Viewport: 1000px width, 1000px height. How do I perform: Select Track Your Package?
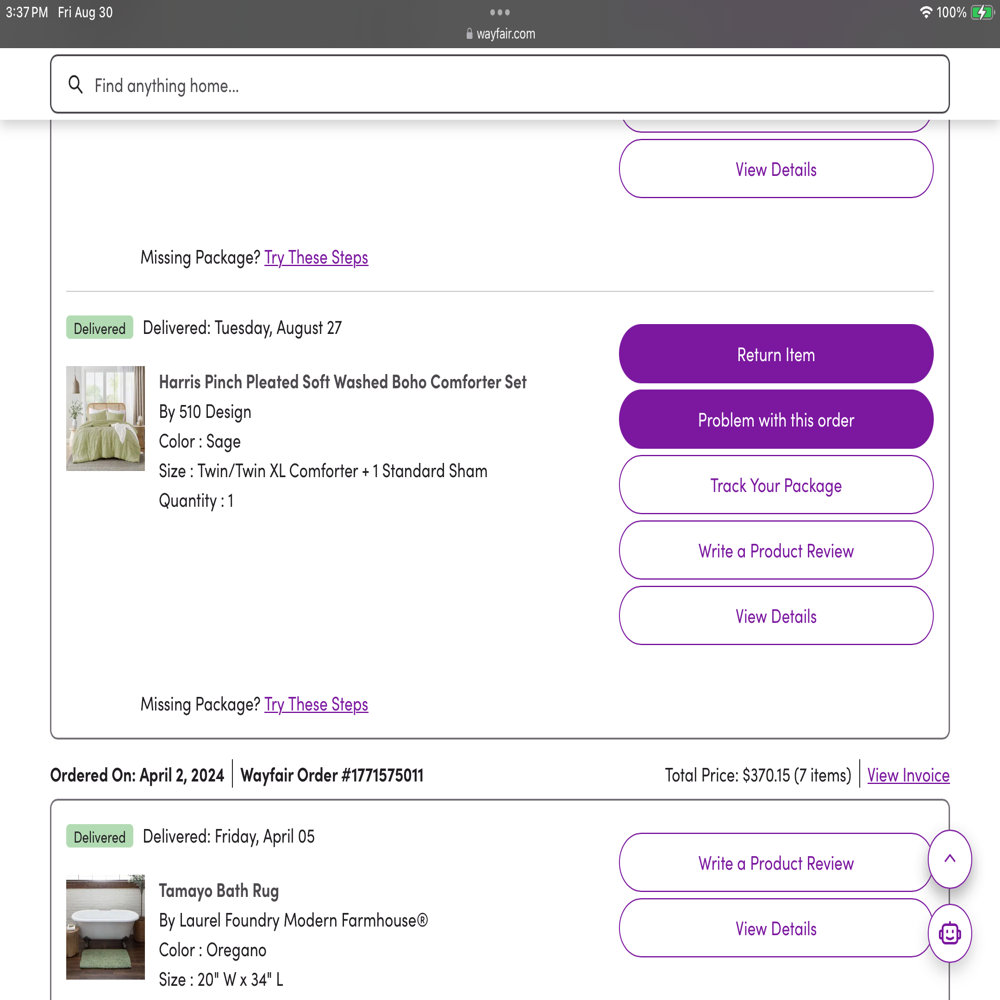point(776,485)
